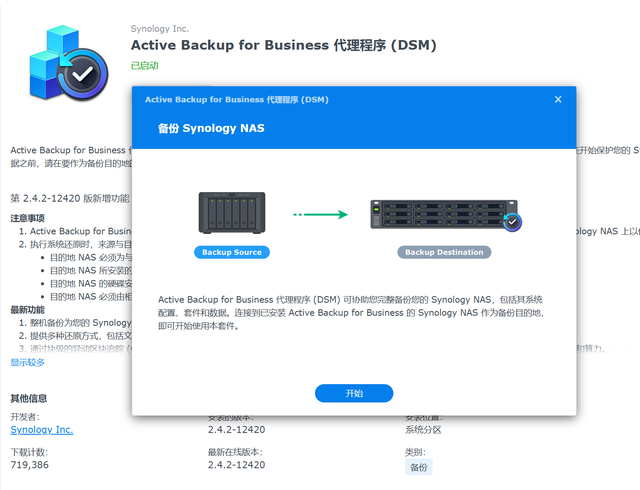Click the 下载计数 label

point(29,452)
